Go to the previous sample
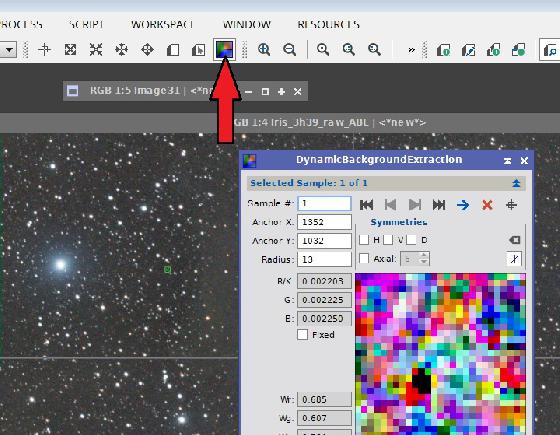 391,205
